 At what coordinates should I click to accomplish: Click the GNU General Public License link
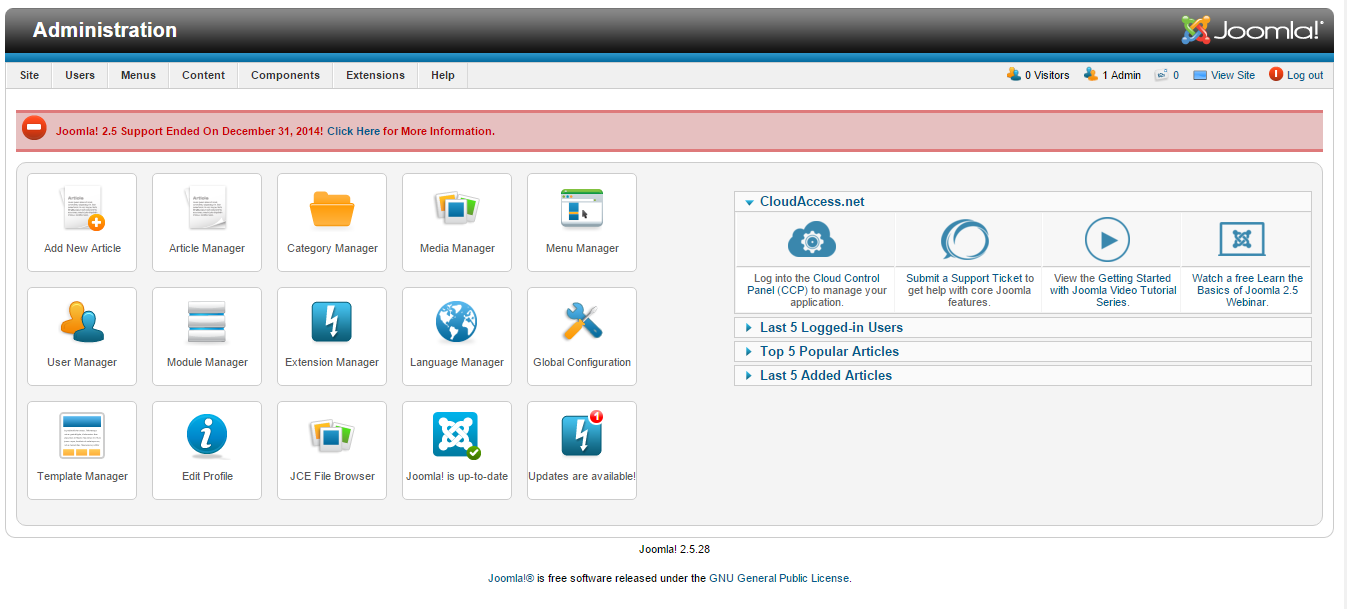coord(779,578)
